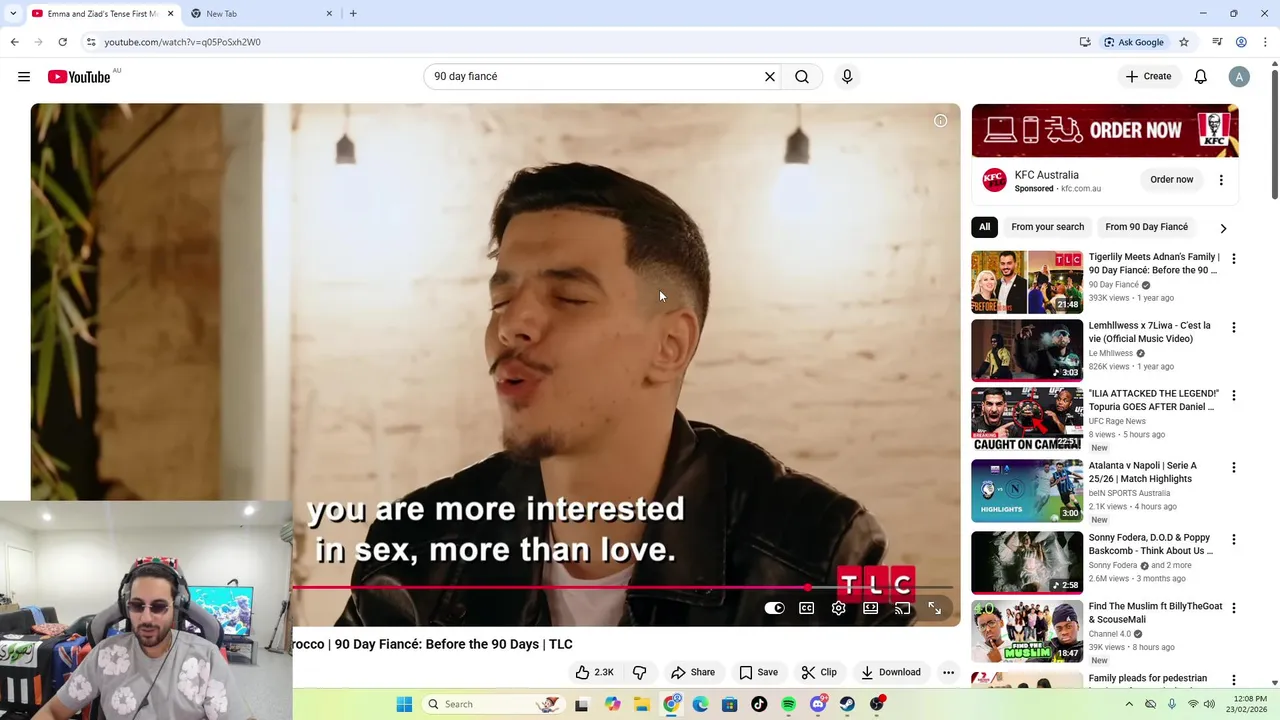Open Steam from the taskbar
The width and height of the screenshot is (1280, 720).
pos(847,704)
